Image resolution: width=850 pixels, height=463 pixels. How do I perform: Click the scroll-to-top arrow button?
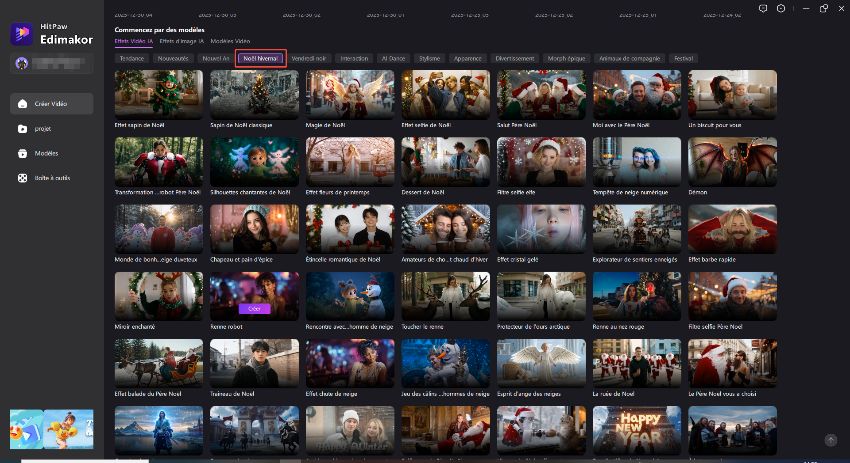pos(830,440)
